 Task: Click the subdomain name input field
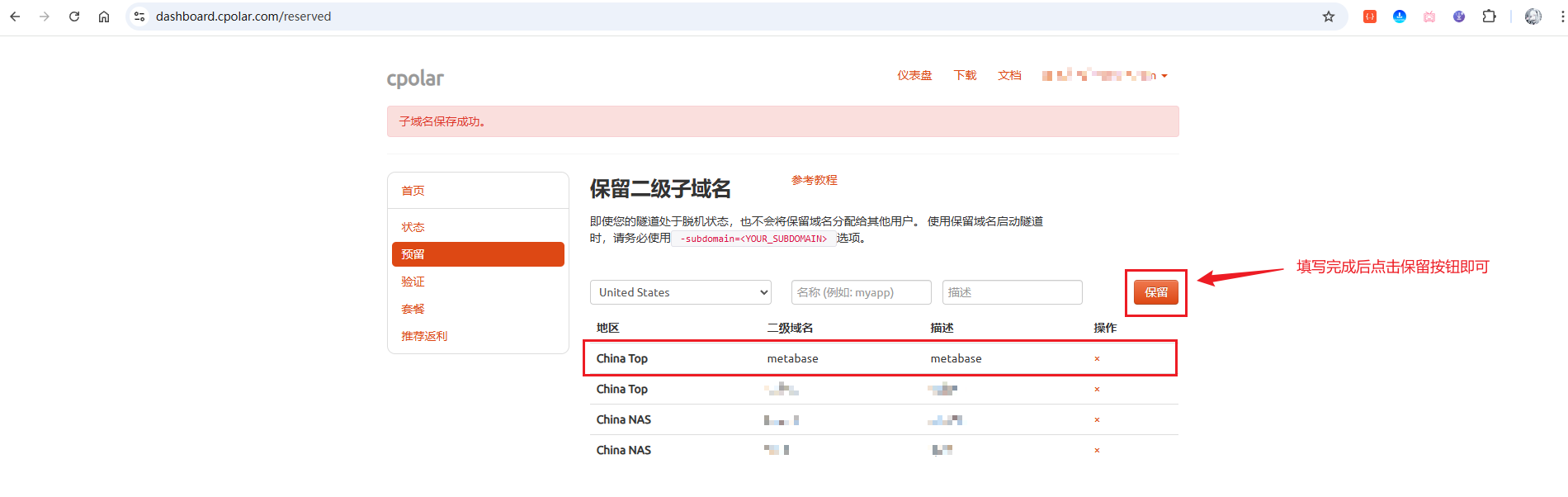click(x=861, y=292)
